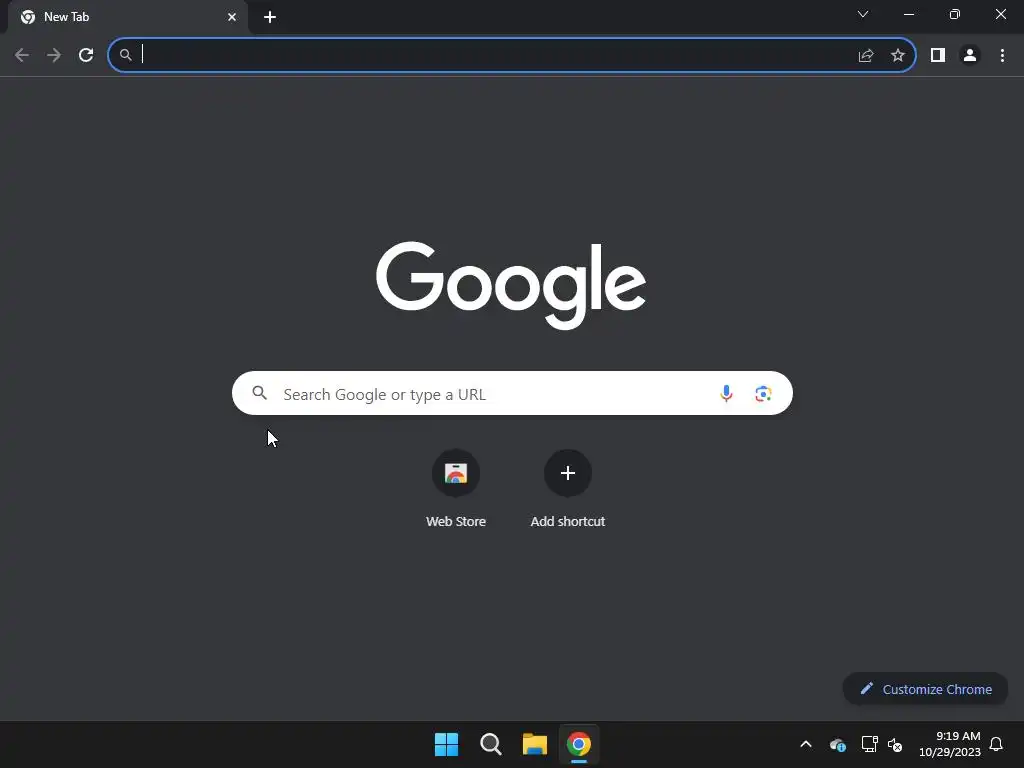1024x768 pixels.
Task: Expand the tab search dropdown arrow
Action: [x=863, y=14]
